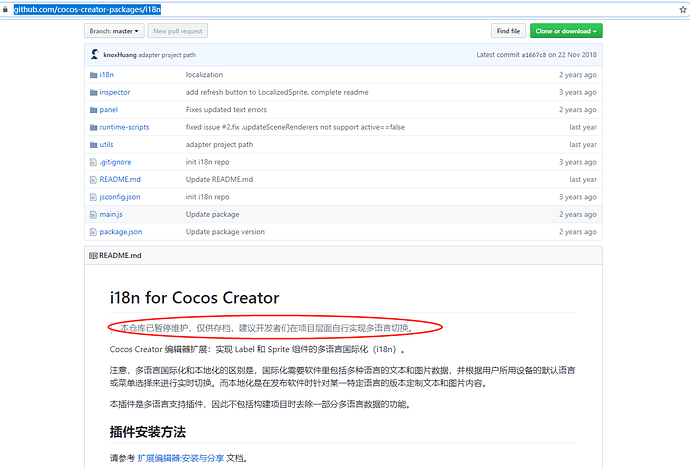Click file icon beside .gitignore

coord(93,162)
